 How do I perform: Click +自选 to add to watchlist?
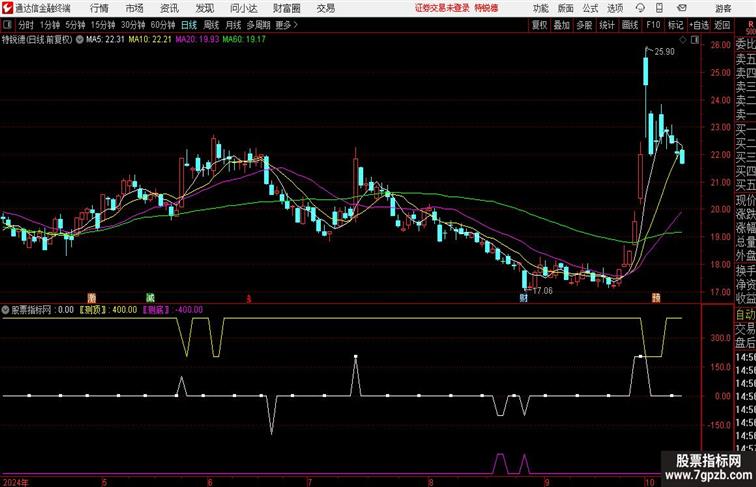tap(699, 25)
